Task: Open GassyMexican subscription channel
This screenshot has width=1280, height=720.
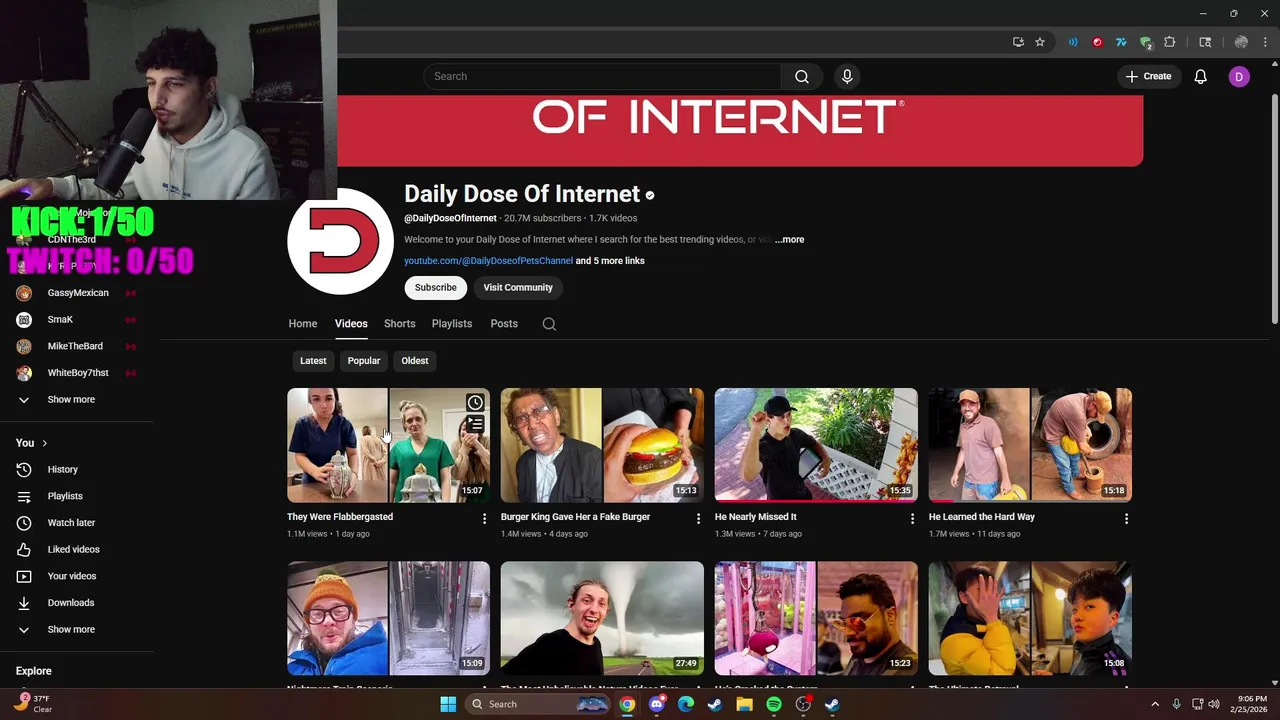Action: tap(77, 293)
